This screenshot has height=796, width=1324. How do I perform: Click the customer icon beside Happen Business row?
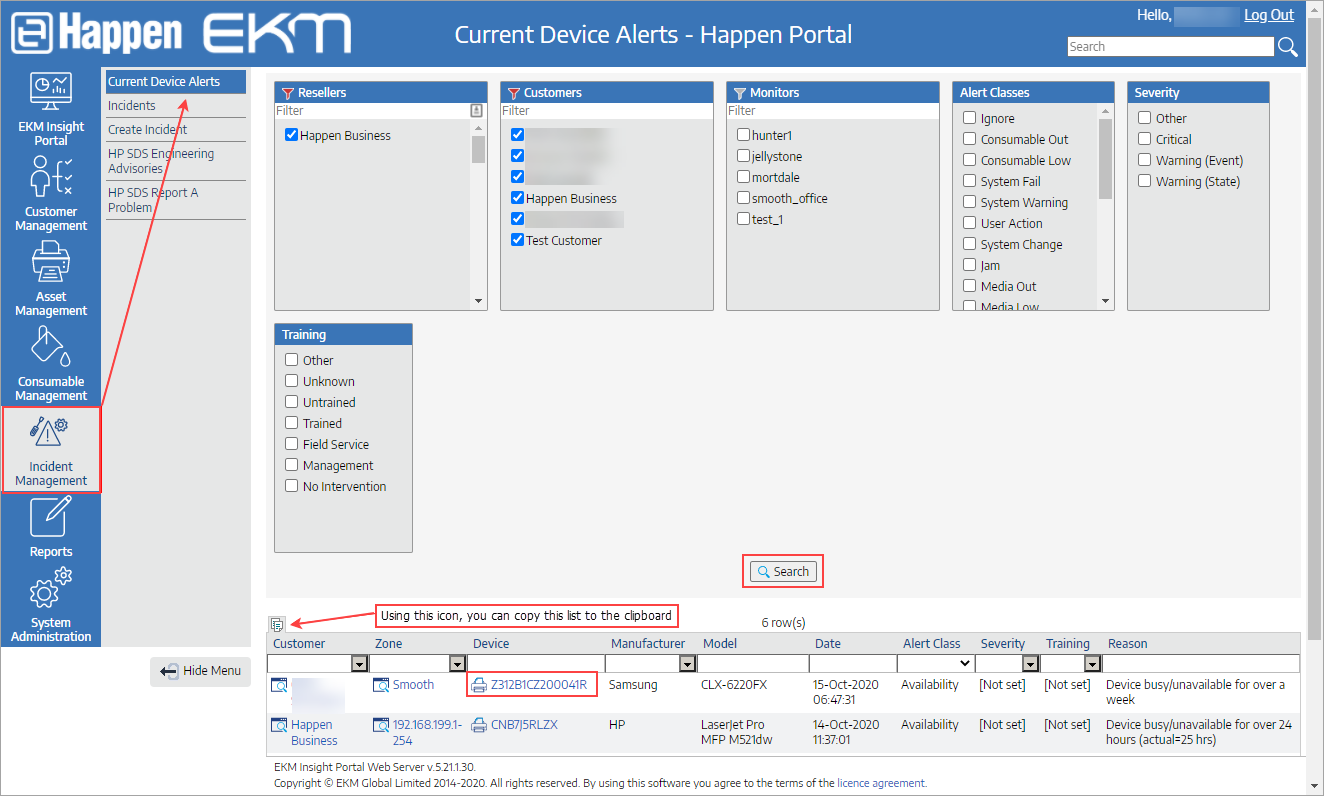coord(280,726)
